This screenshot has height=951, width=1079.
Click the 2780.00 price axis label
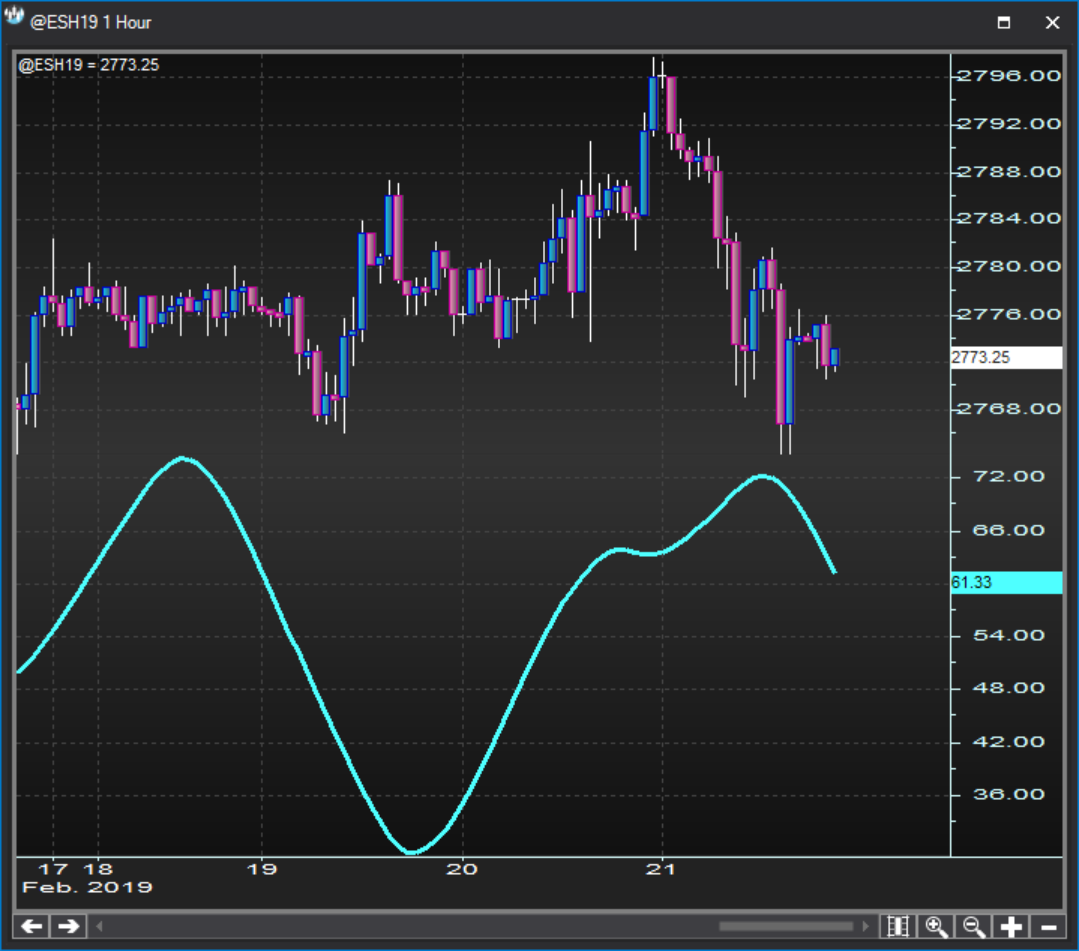pos(1009,266)
